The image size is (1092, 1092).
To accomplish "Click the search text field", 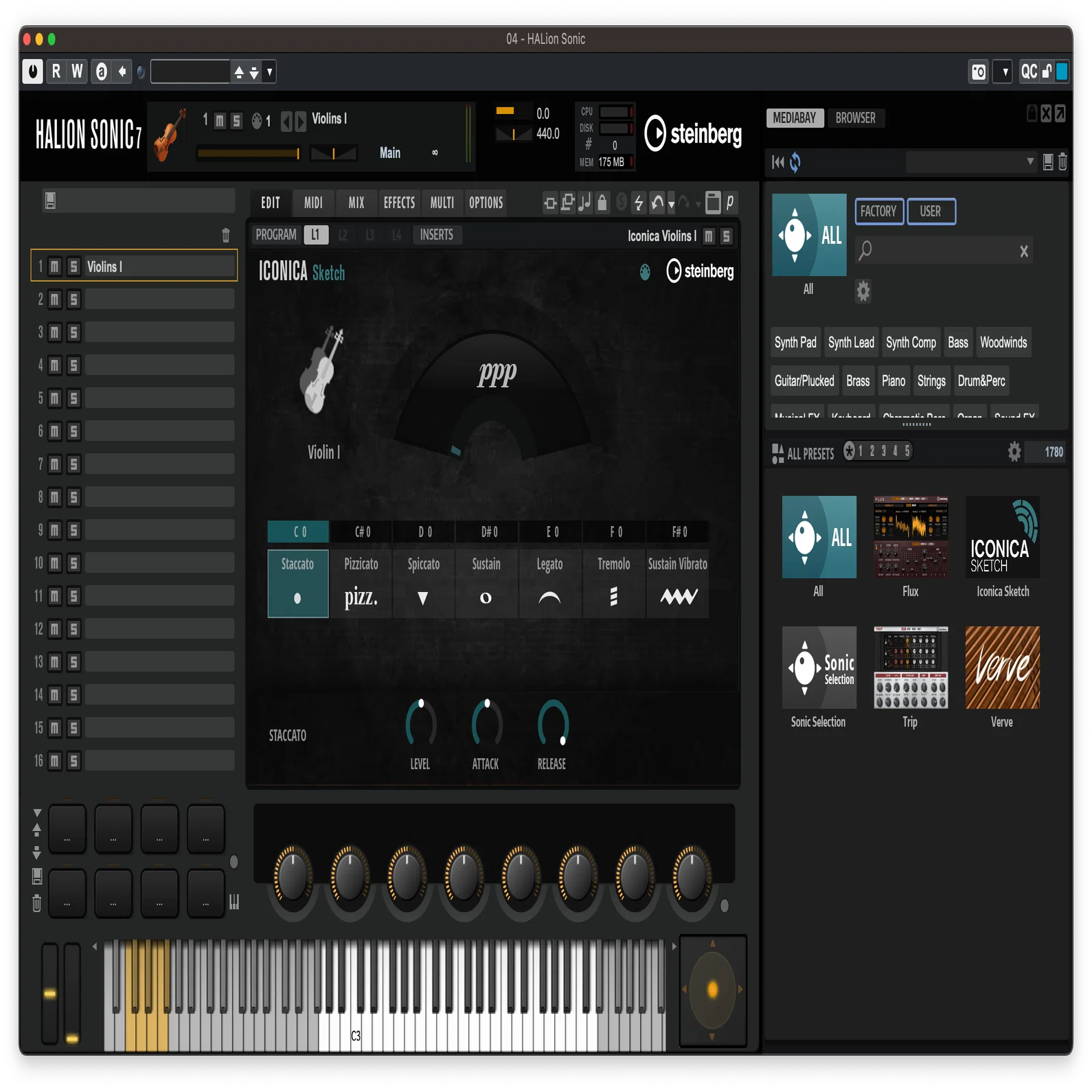I will click(944, 251).
